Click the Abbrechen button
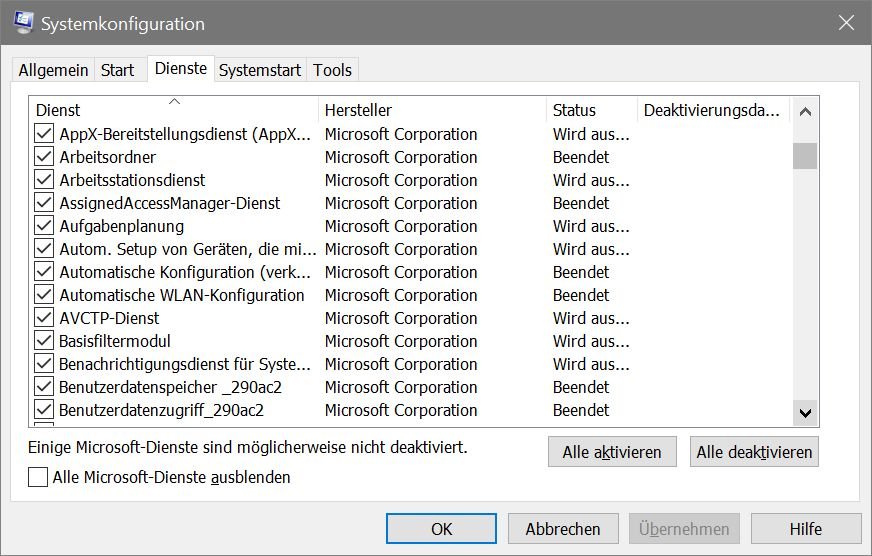Viewport: 872px width, 556px height. tap(563, 529)
